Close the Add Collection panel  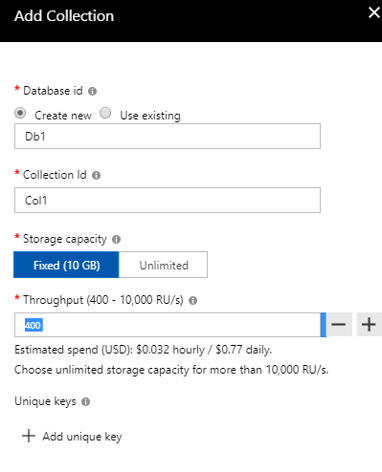[x=374, y=13]
